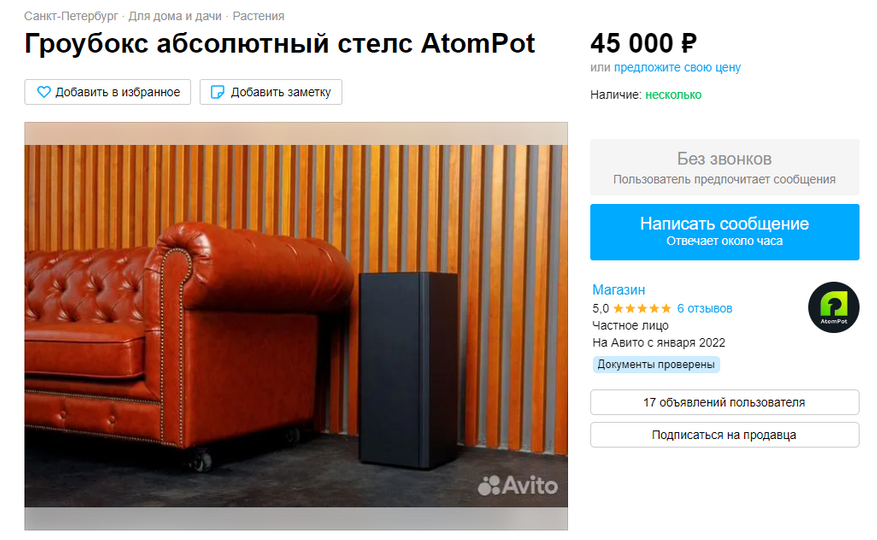Open Для дома и дачи breadcrumb
This screenshot has width=877, height=540.
coord(175,16)
